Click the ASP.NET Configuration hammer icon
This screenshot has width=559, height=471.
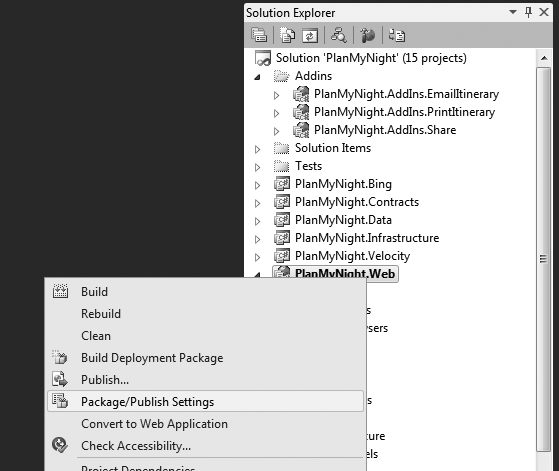(368, 35)
